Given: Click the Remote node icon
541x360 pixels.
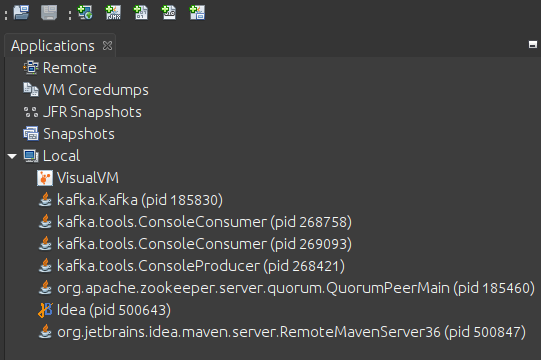Looking at the screenshot, I should point(31,68).
